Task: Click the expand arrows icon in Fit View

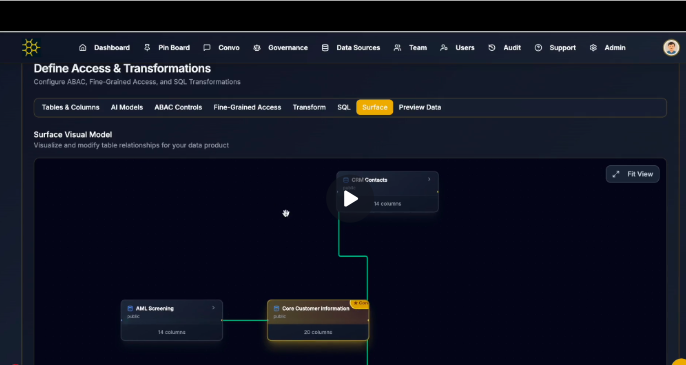Action: pyautogui.click(x=616, y=174)
